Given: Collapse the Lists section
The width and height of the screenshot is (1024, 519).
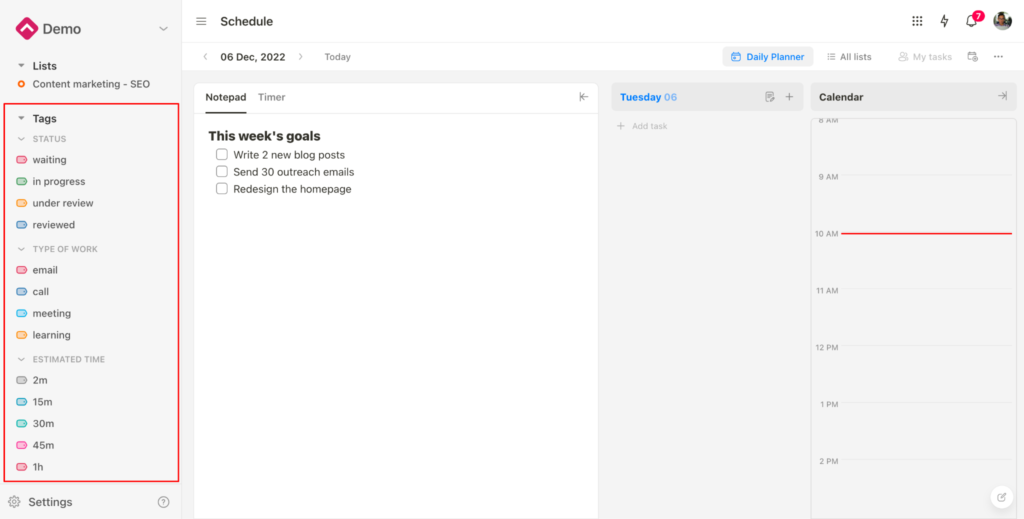Looking at the screenshot, I should (x=21, y=66).
